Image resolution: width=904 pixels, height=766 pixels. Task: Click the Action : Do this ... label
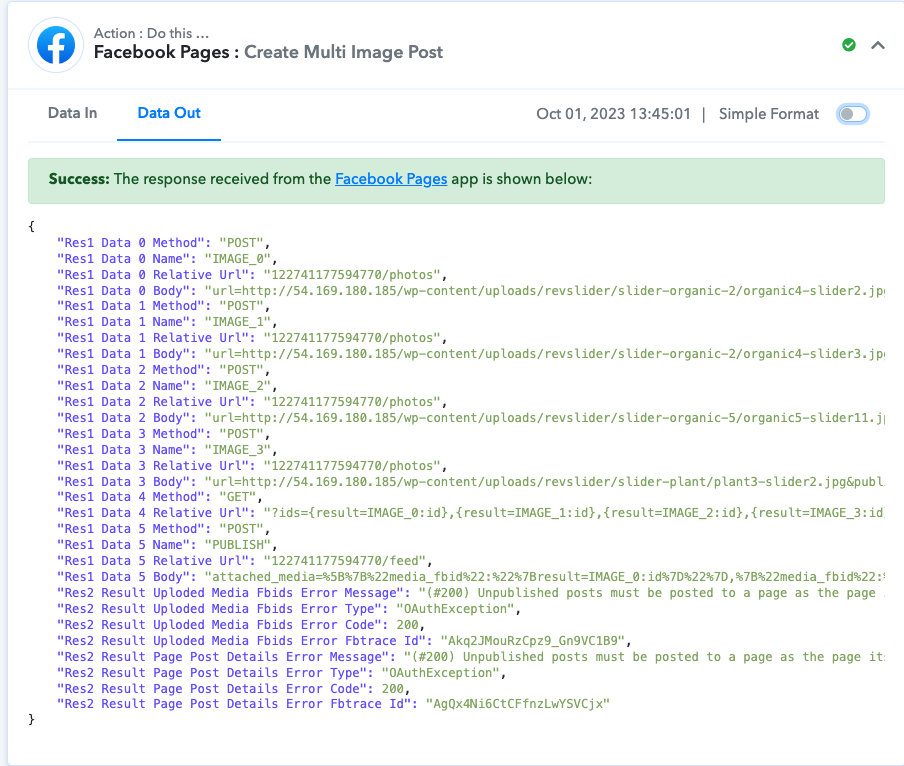pyautogui.click(x=151, y=33)
